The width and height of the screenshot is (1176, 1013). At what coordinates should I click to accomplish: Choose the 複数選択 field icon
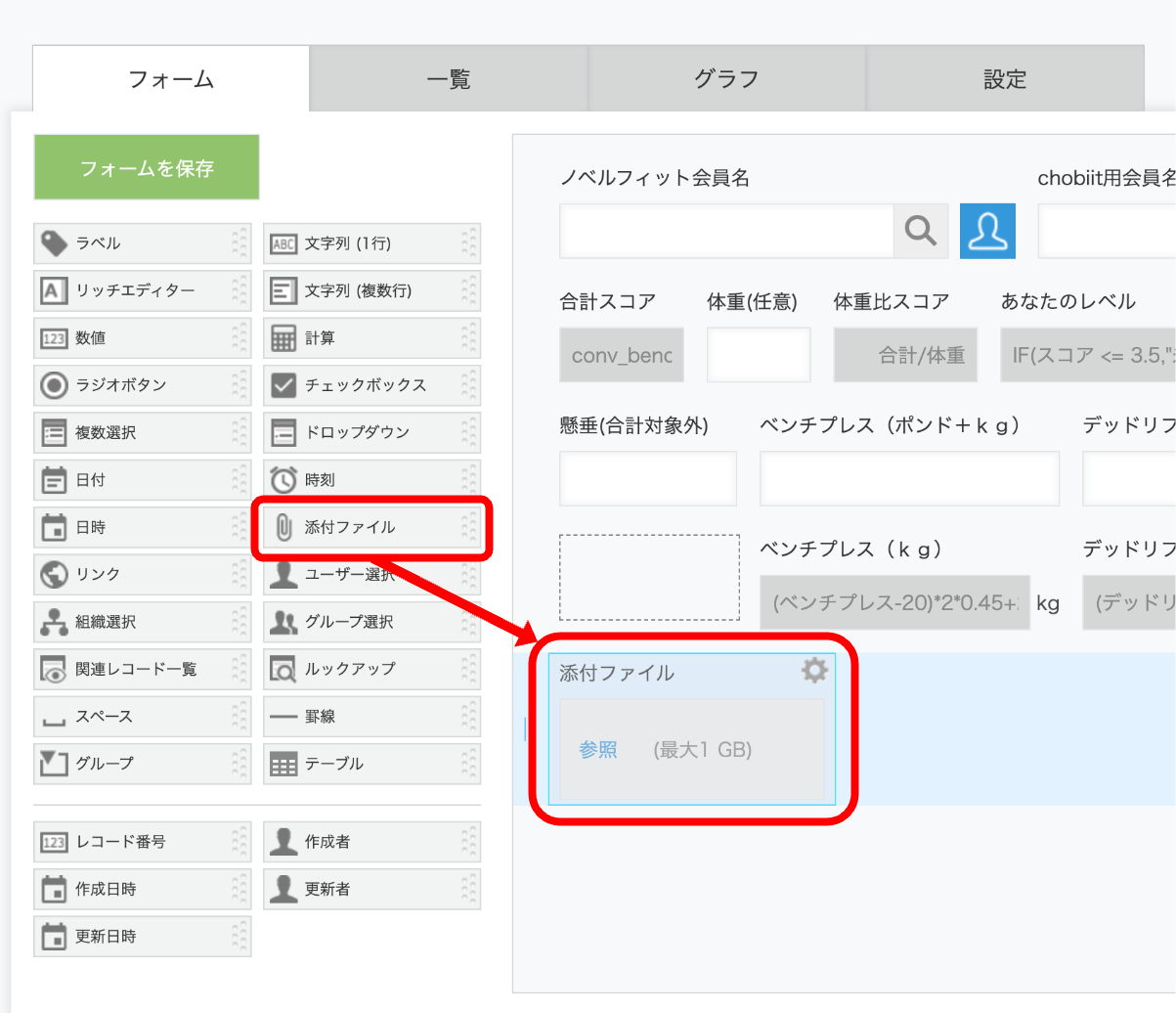click(54, 432)
